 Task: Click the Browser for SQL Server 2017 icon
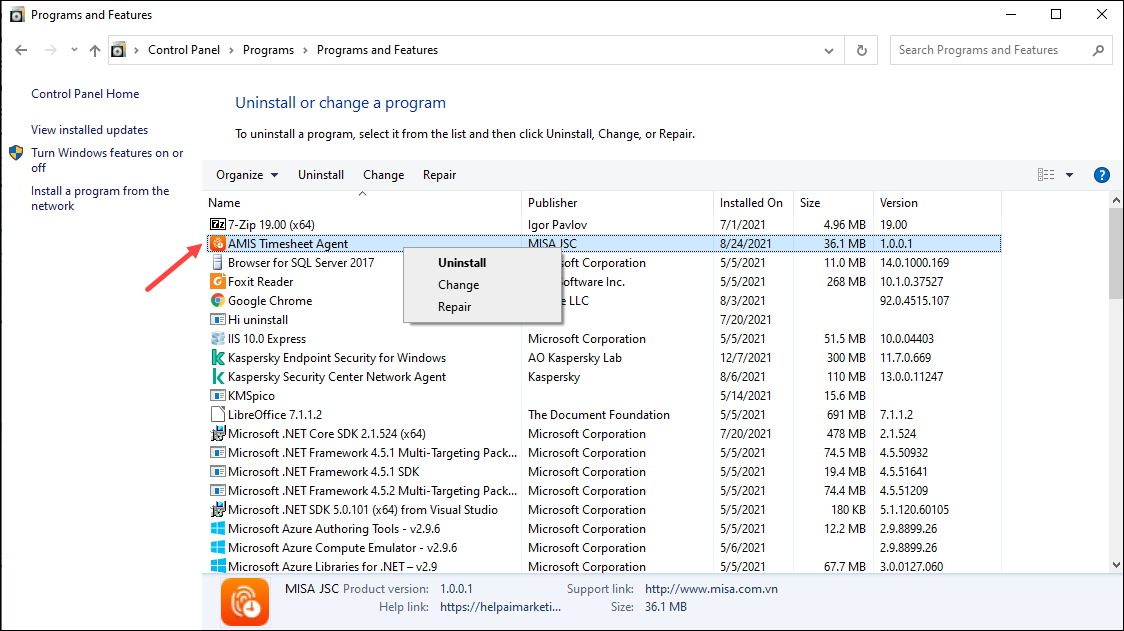tap(218, 262)
